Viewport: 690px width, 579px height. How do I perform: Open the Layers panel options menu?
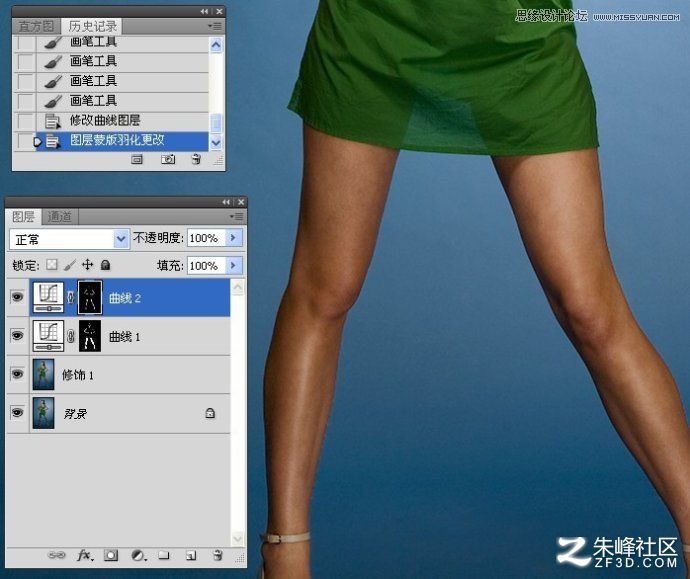tap(237, 216)
